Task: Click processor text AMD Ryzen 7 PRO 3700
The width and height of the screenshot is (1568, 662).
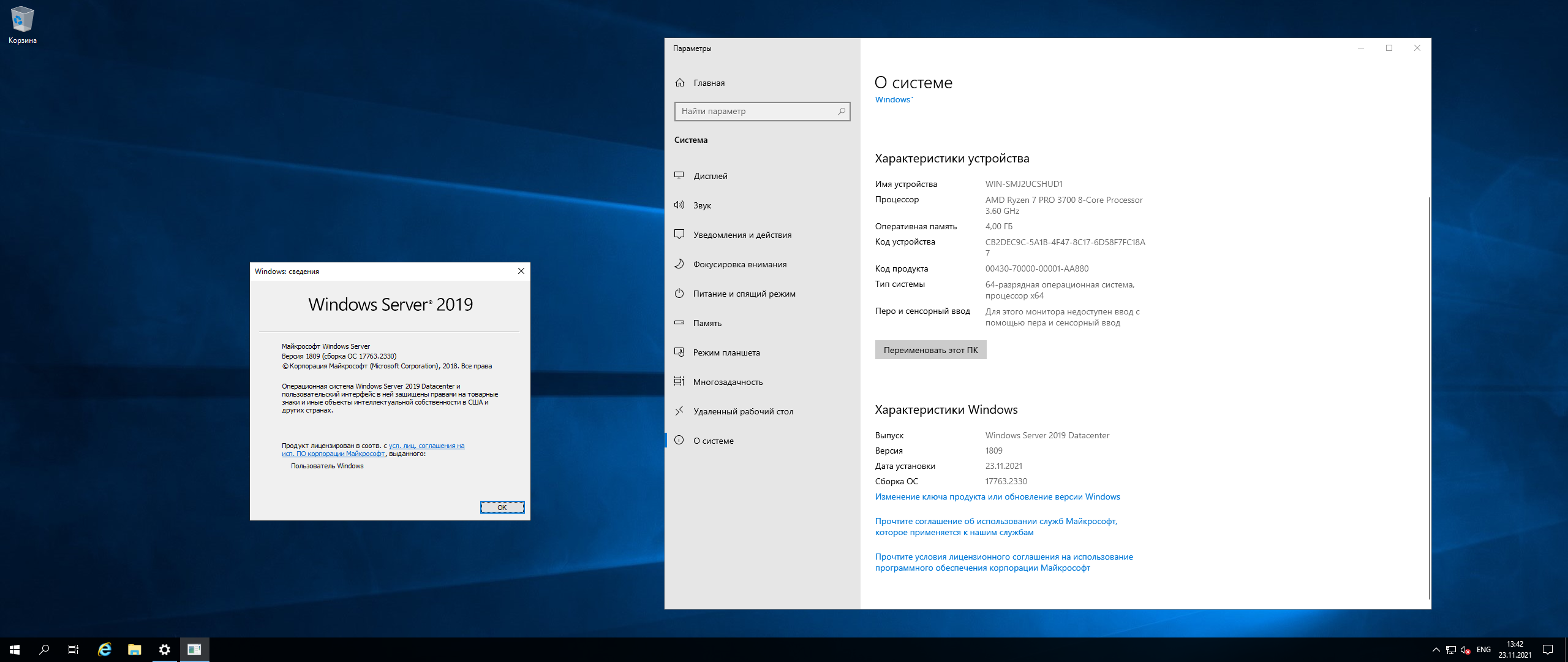Action: coord(1064,205)
